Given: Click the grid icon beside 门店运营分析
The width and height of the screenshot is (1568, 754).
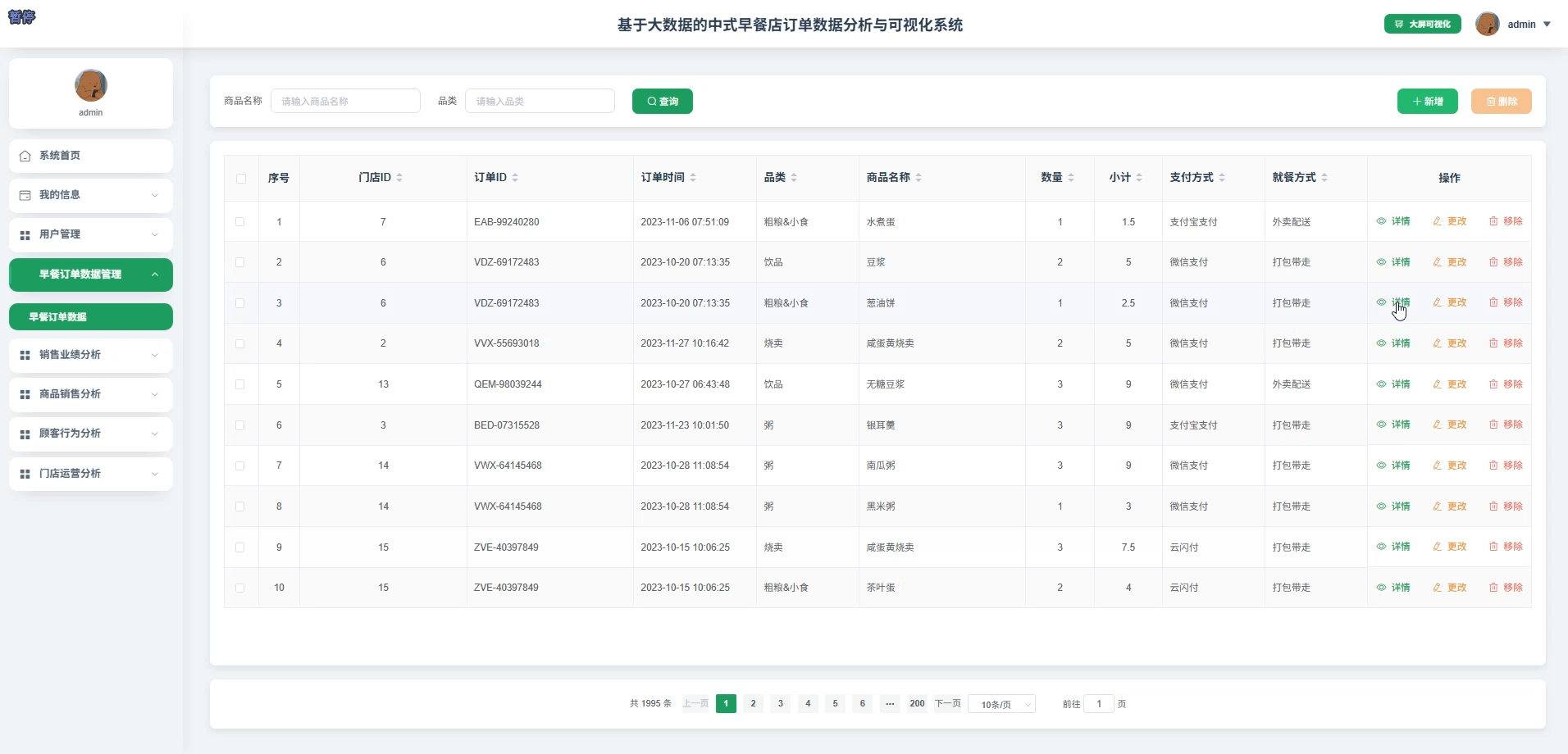Looking at the screenshot, I should click(25, 475).
